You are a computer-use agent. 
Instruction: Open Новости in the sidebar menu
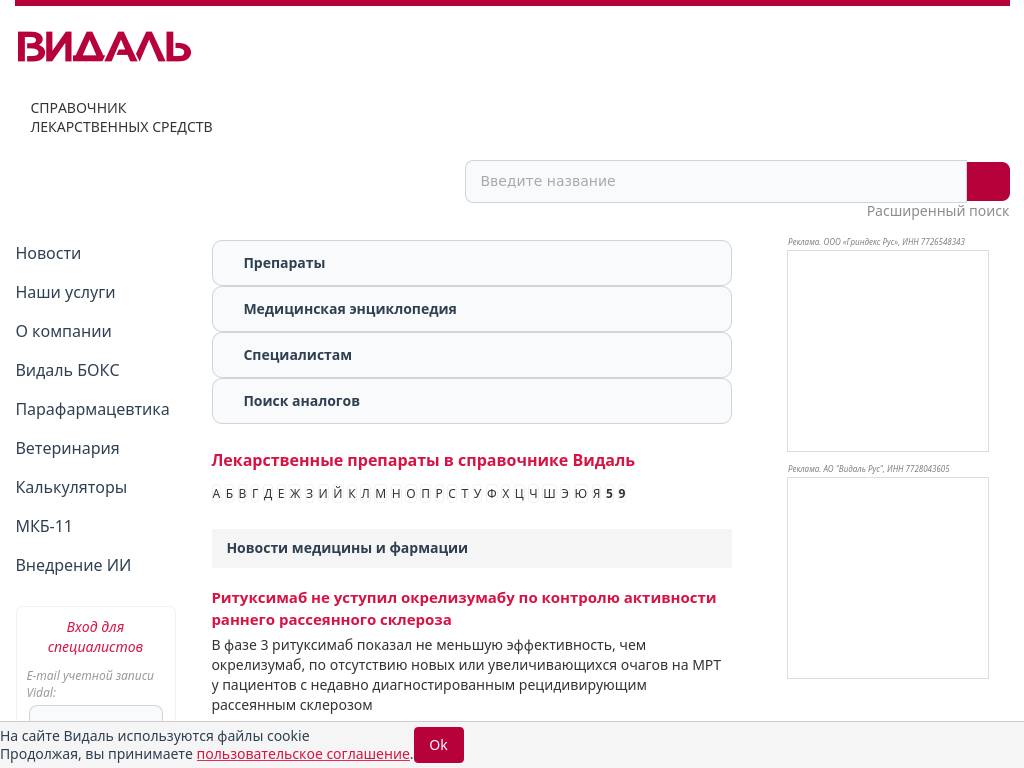(x=48, y=253)
